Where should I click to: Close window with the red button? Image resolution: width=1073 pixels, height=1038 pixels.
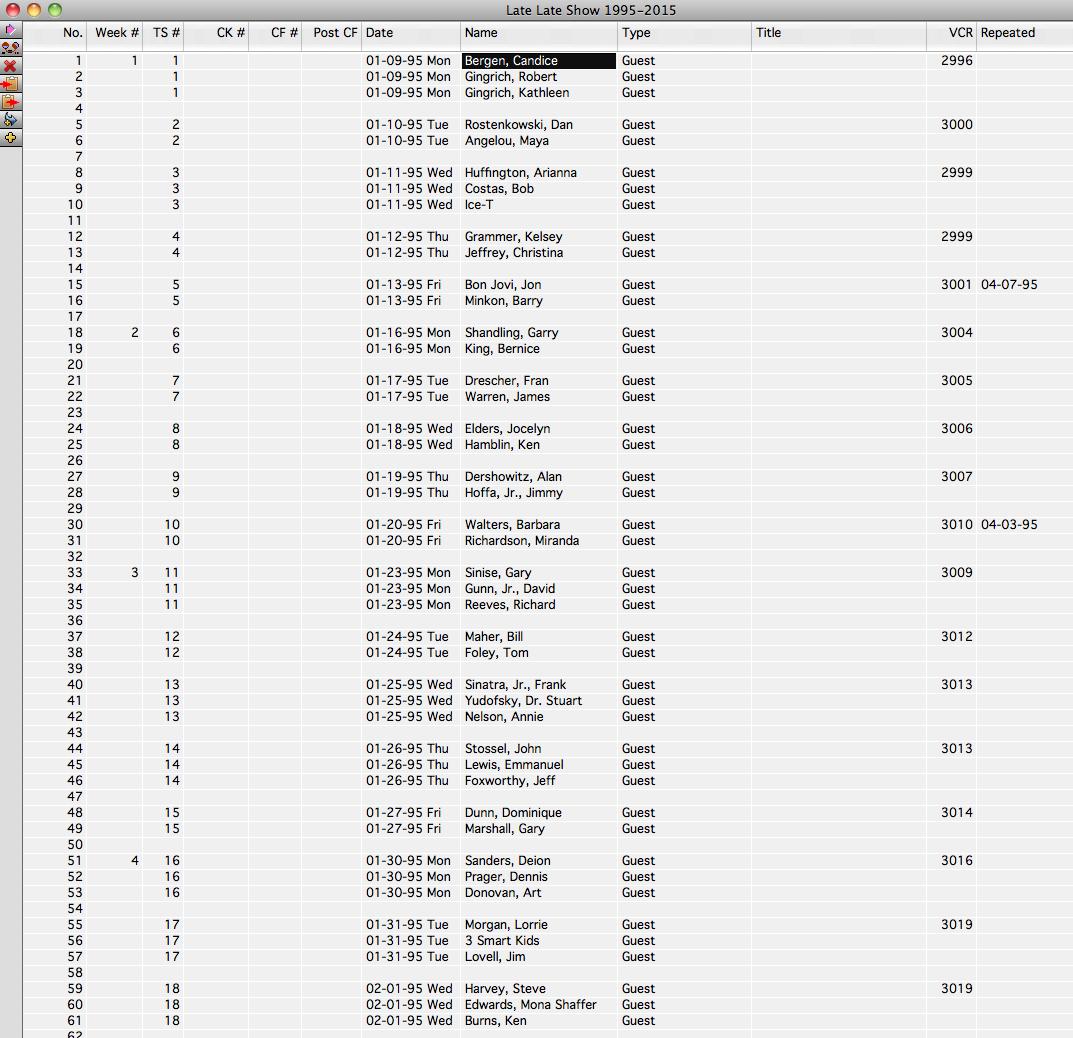(13, 10)
